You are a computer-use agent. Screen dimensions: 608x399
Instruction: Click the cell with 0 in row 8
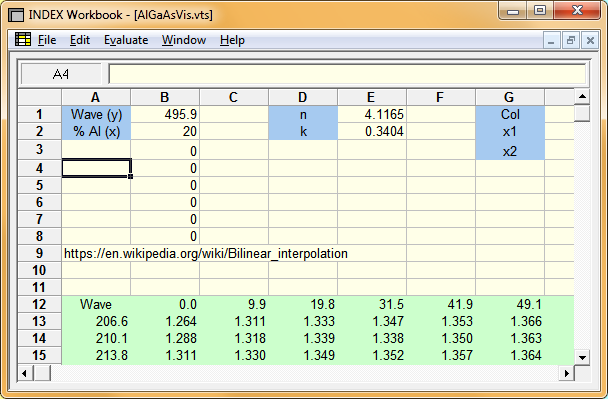click(165, 236)
